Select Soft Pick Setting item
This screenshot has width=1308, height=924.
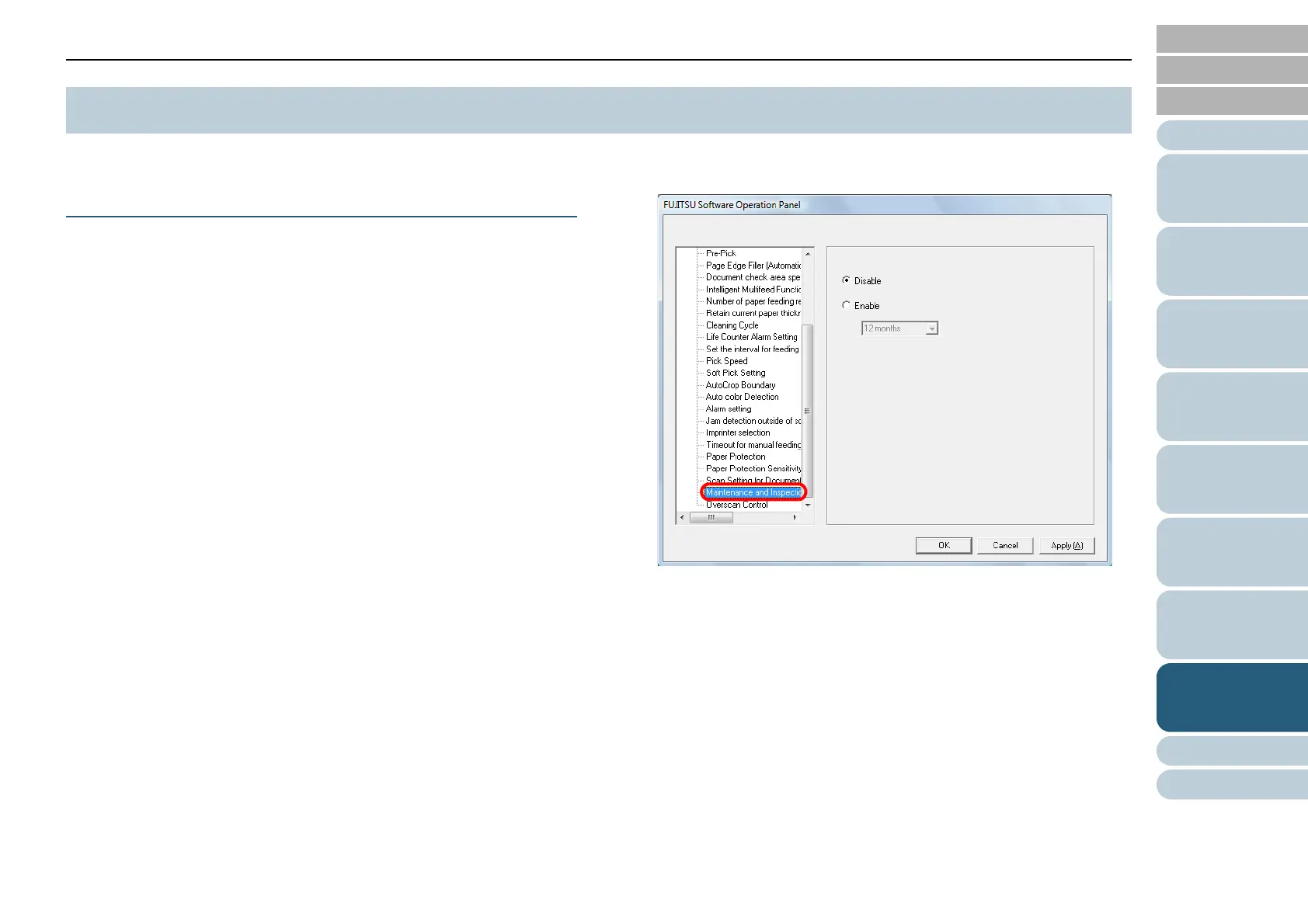tap(736, 373)
